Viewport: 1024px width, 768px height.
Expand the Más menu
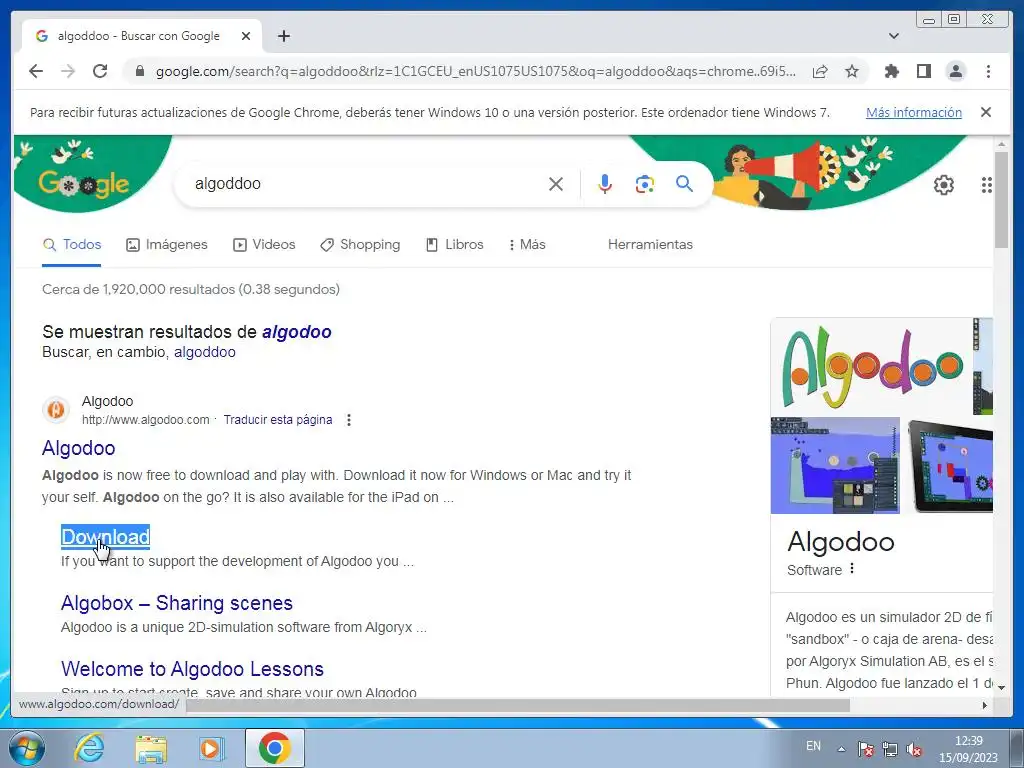[x=527, y=244]
